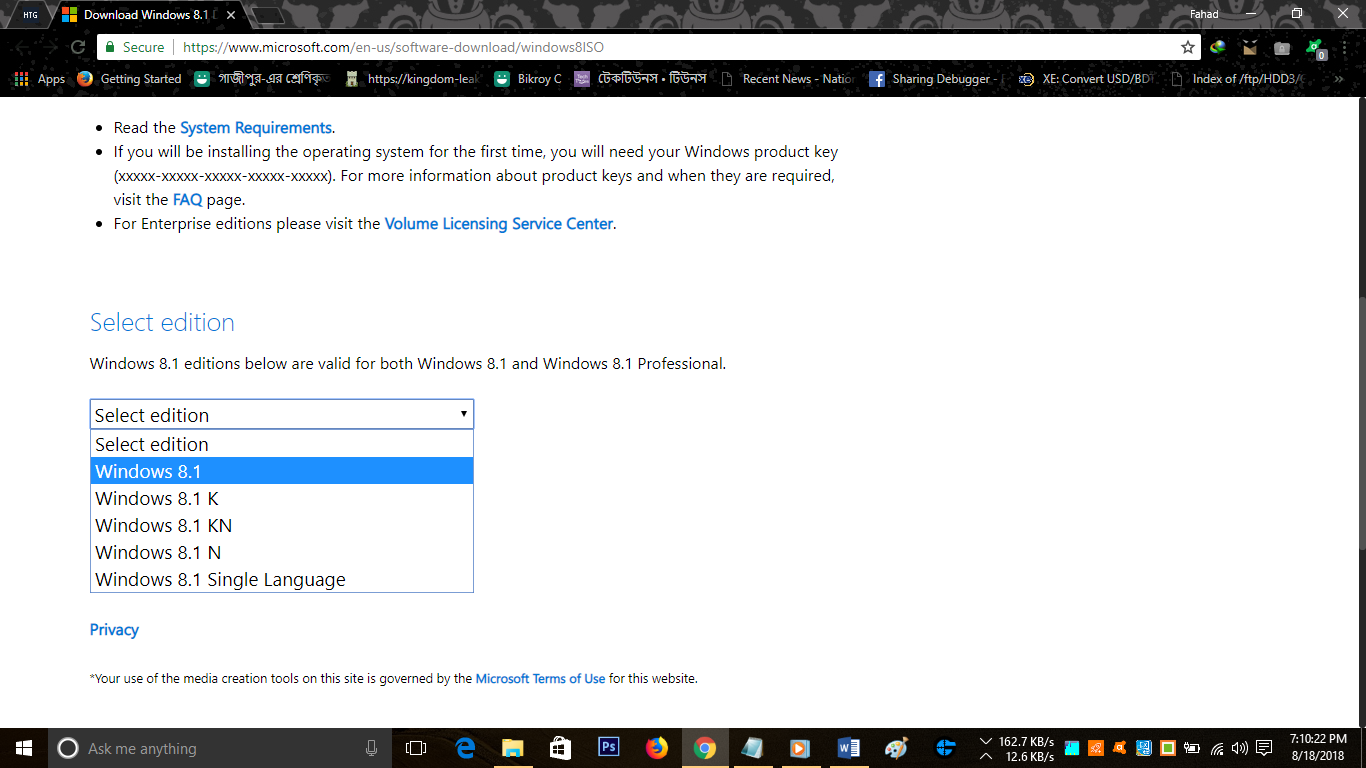1366x768 pixels.
Task: Show hidden system tray icons
Action: tap(986, 756)
